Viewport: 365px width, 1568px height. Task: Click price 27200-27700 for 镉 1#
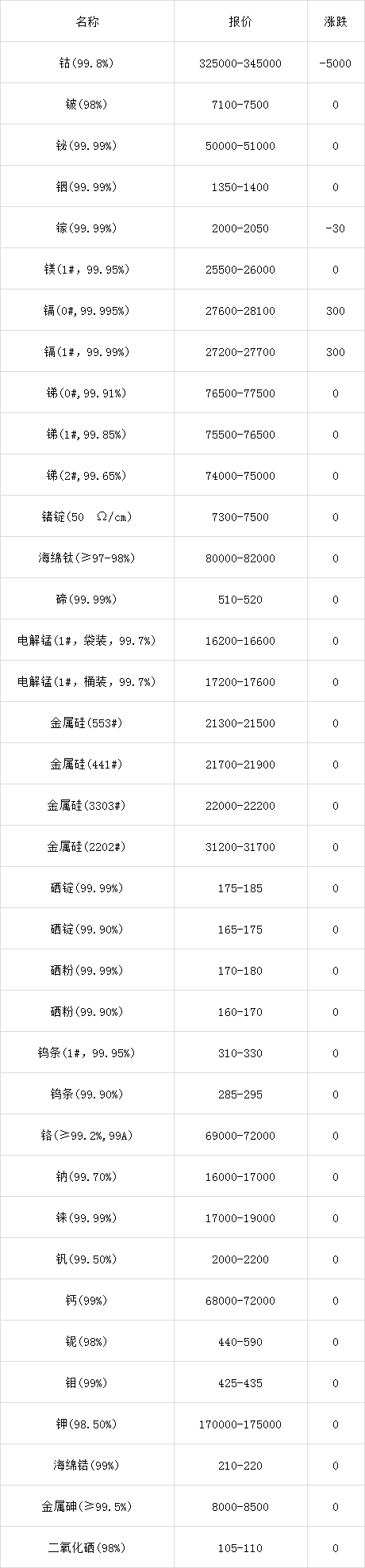tap(240, 352)
